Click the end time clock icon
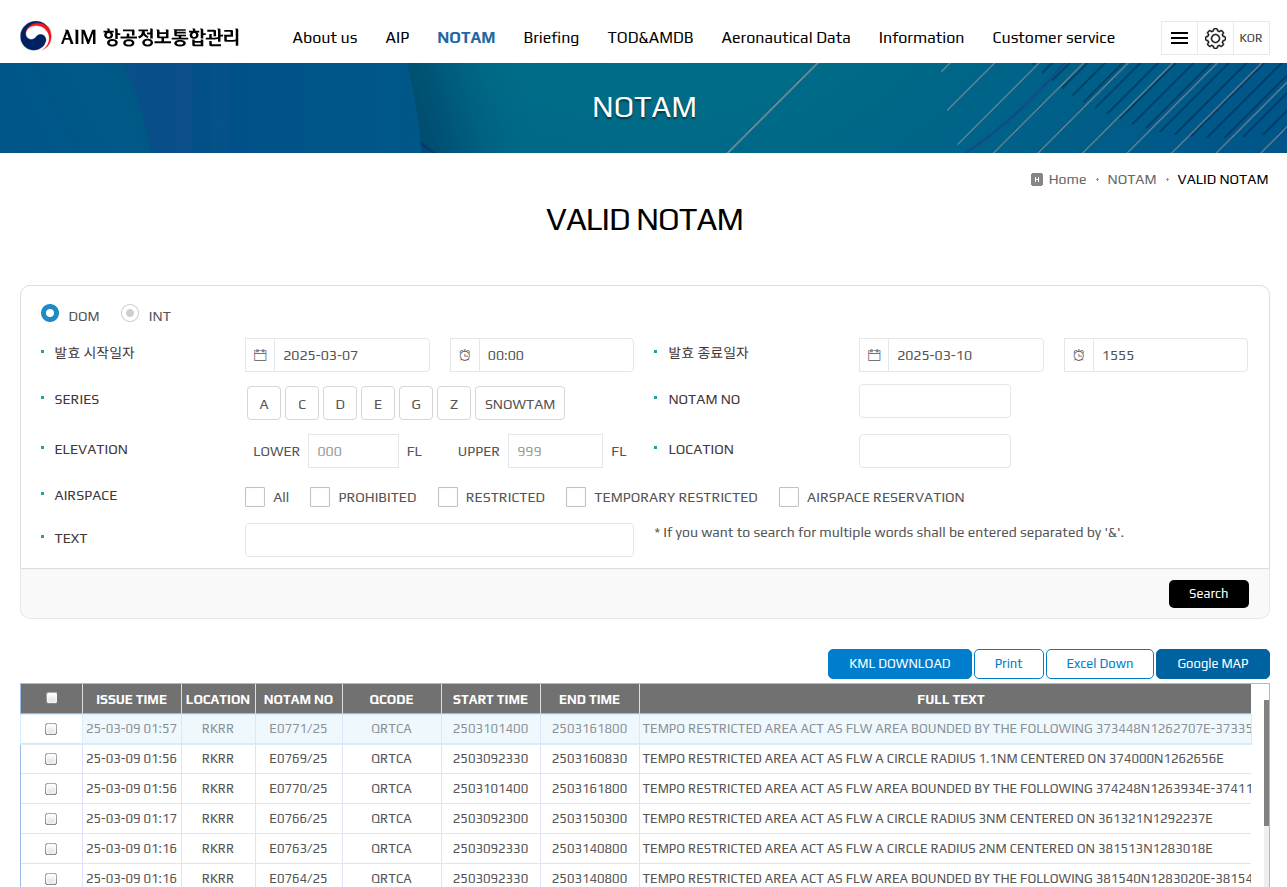This screenshot has height=887, width=1287. coord(1079,355)
